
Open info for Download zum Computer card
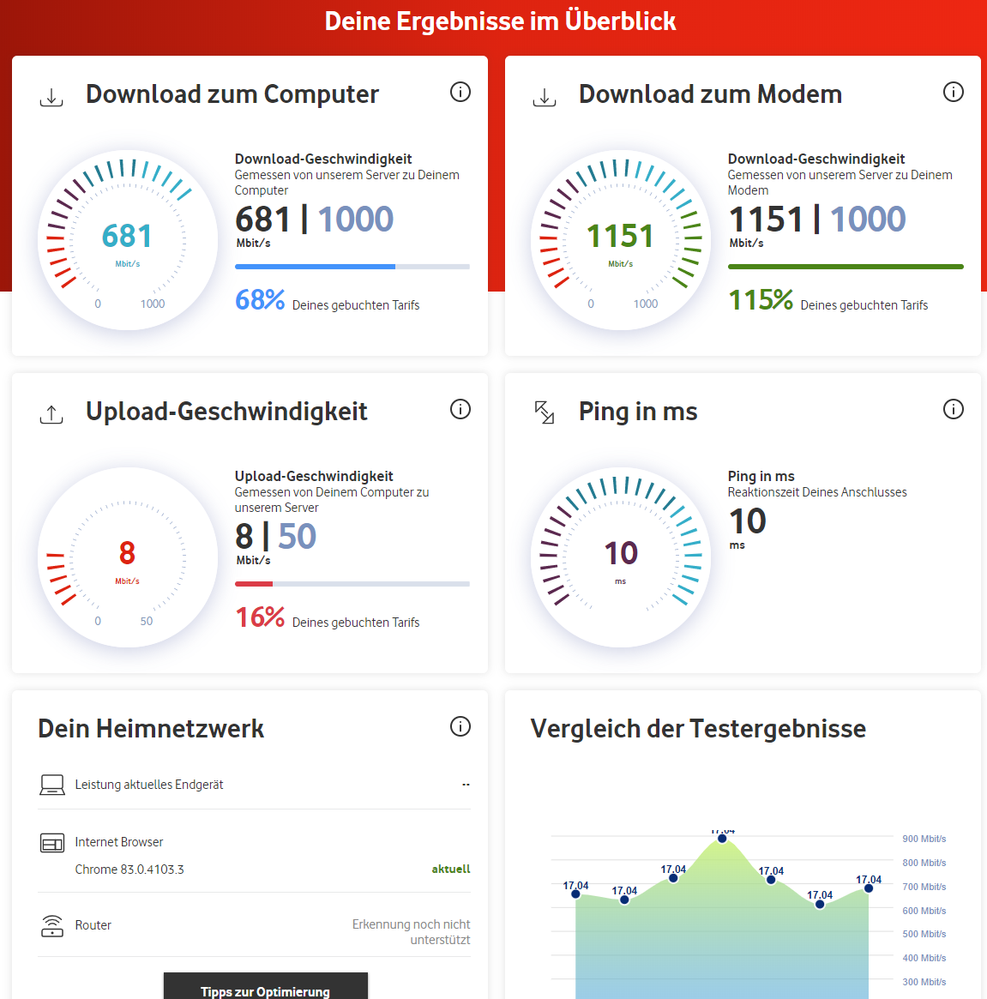(460, 92)
